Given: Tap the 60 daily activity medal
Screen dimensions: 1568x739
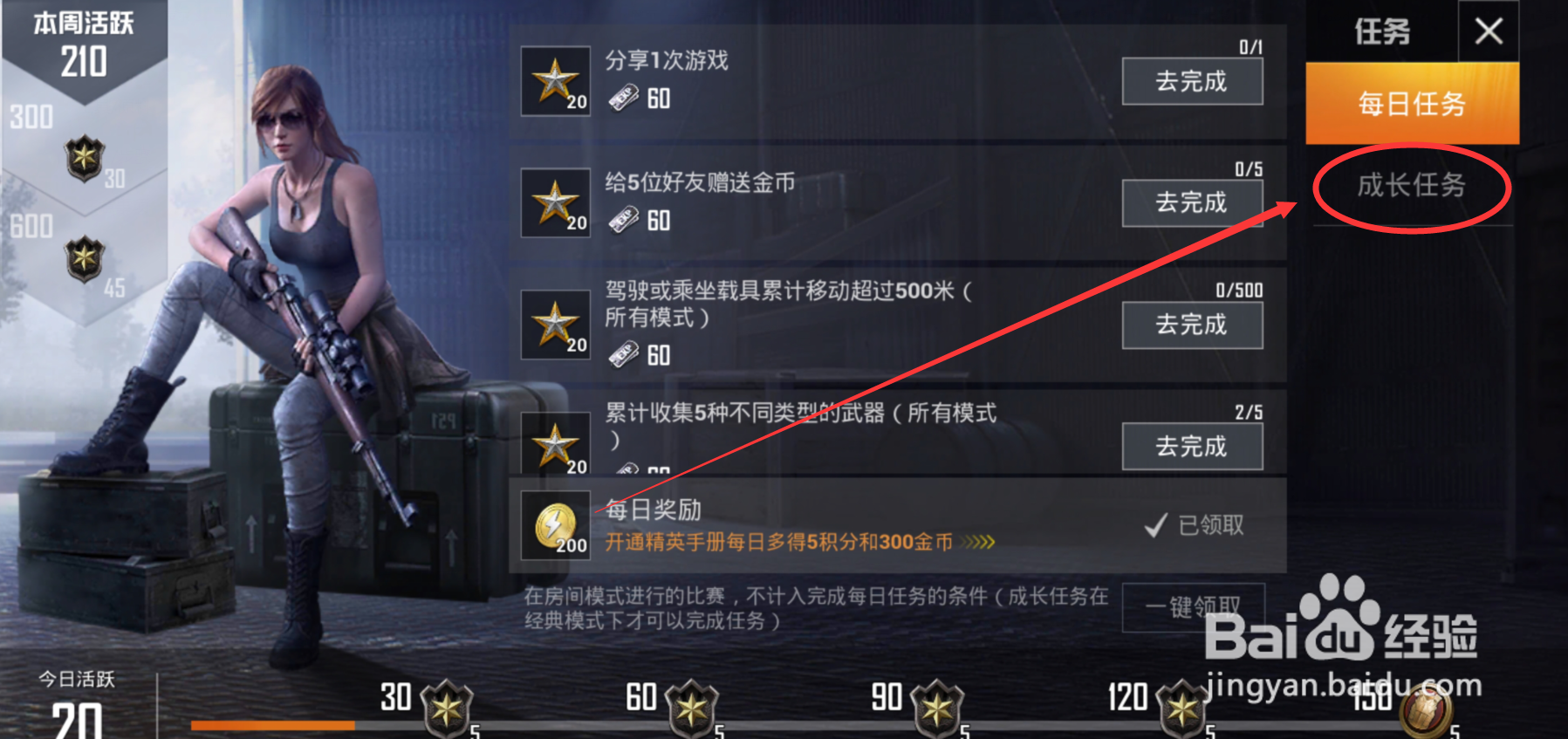Looking at the screenshot, I should pos(692,708).
